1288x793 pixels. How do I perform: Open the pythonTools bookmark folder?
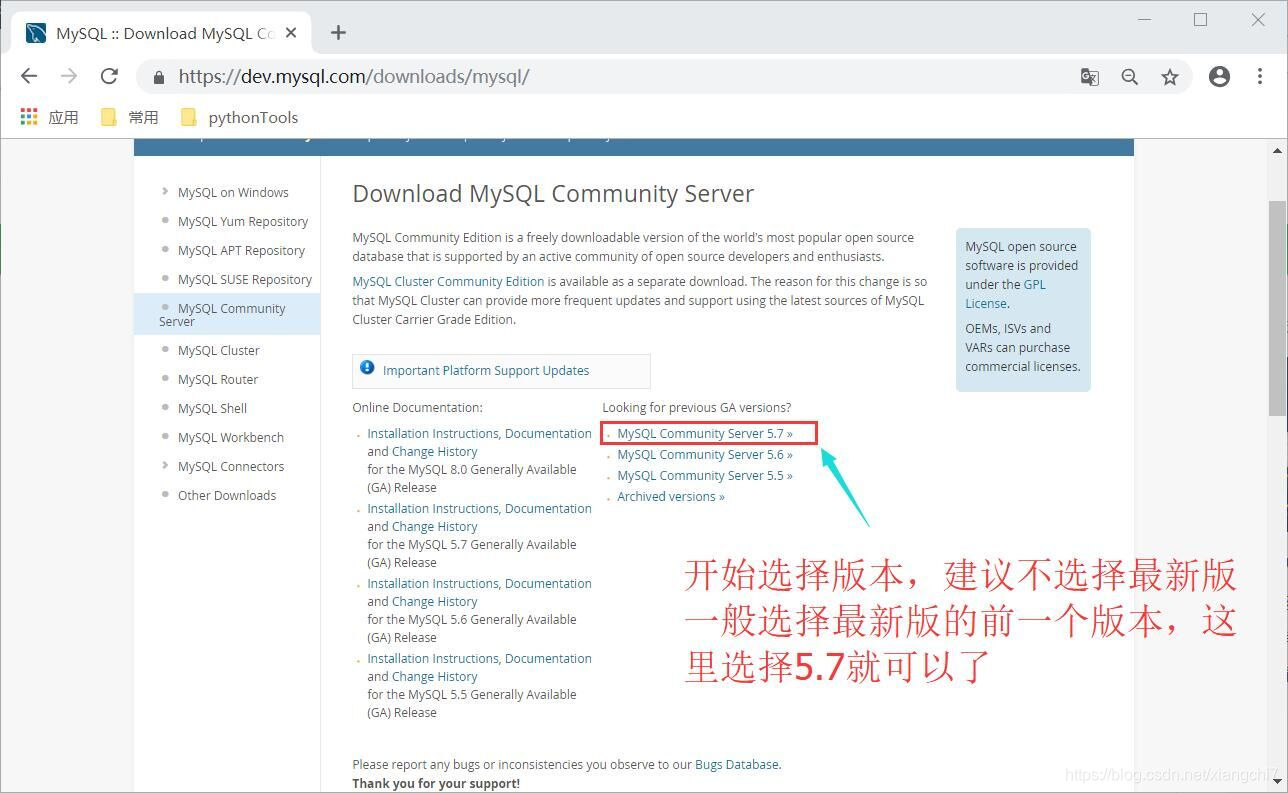[x=239, y=117]
